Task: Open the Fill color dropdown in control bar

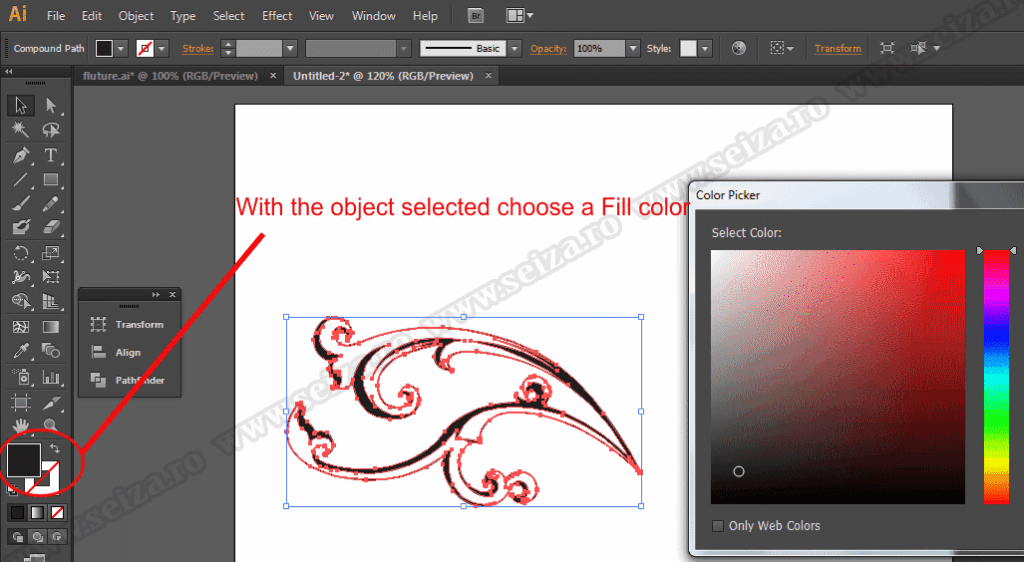Action: pyautogui.click(x=121, y=48)
